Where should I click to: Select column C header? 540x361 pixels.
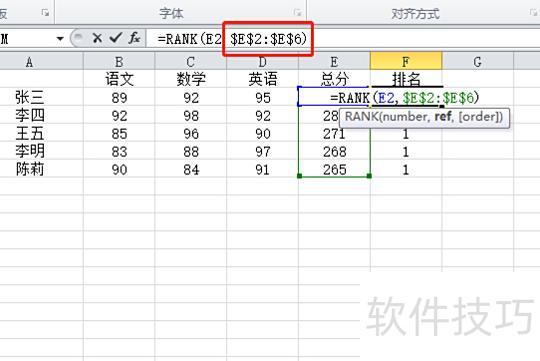(x=191, y=62)
